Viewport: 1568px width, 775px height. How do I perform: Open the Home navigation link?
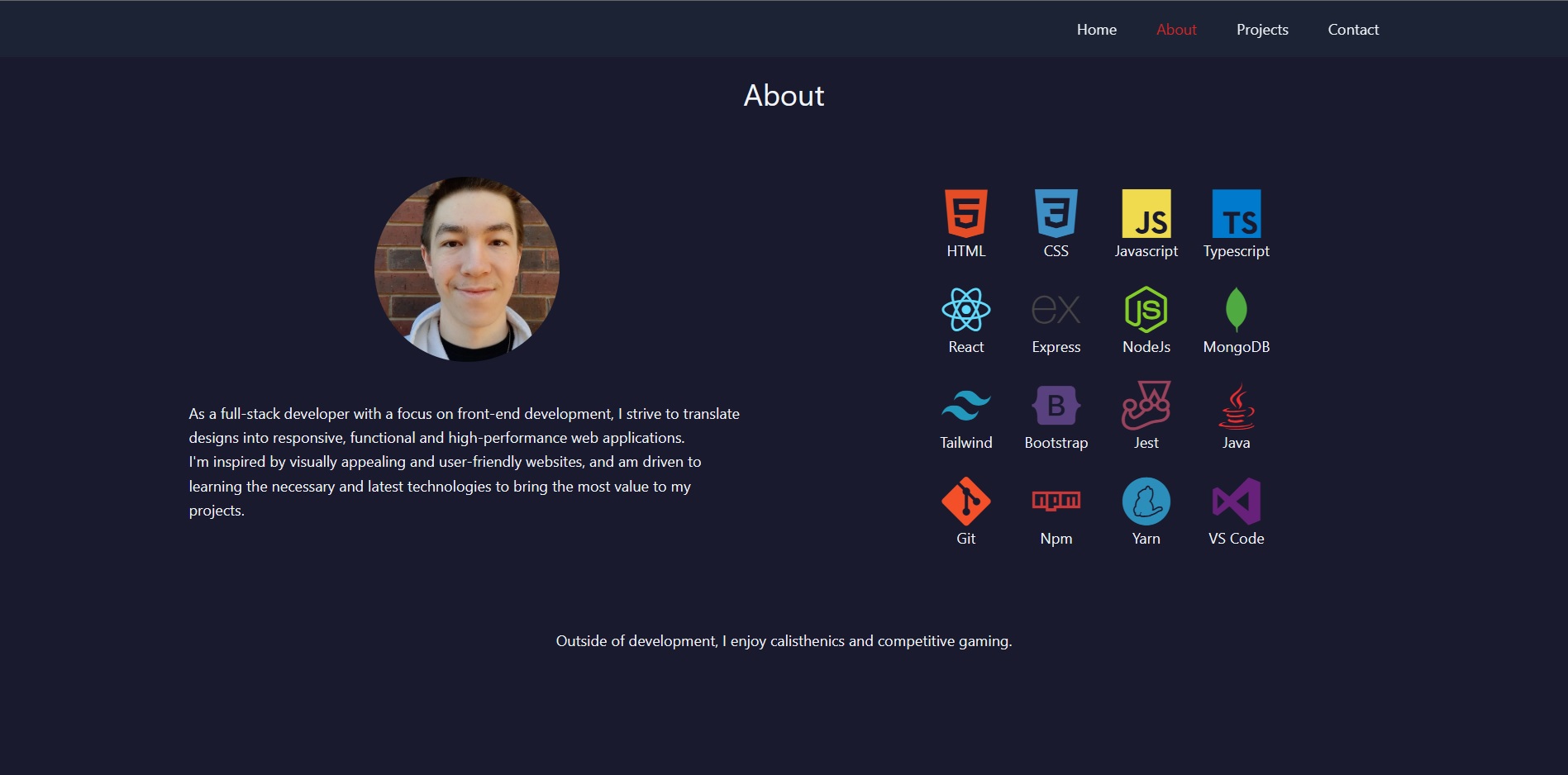(1096, 29)
